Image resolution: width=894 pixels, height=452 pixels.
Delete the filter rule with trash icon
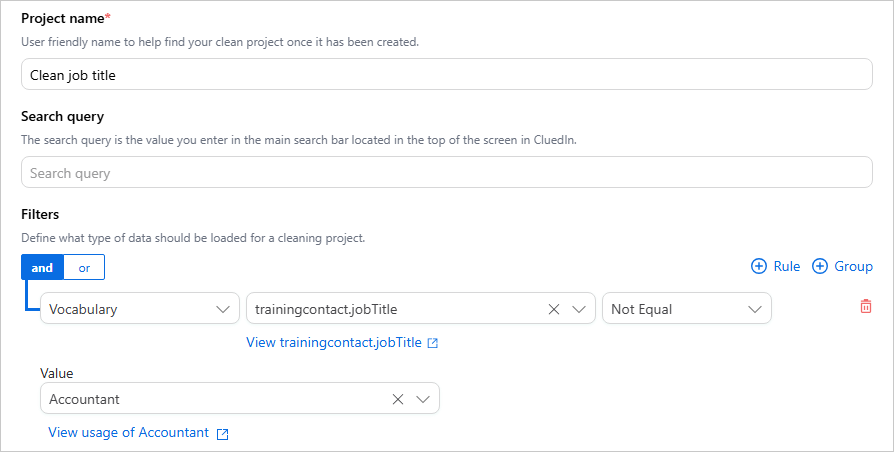pos(865,306)
